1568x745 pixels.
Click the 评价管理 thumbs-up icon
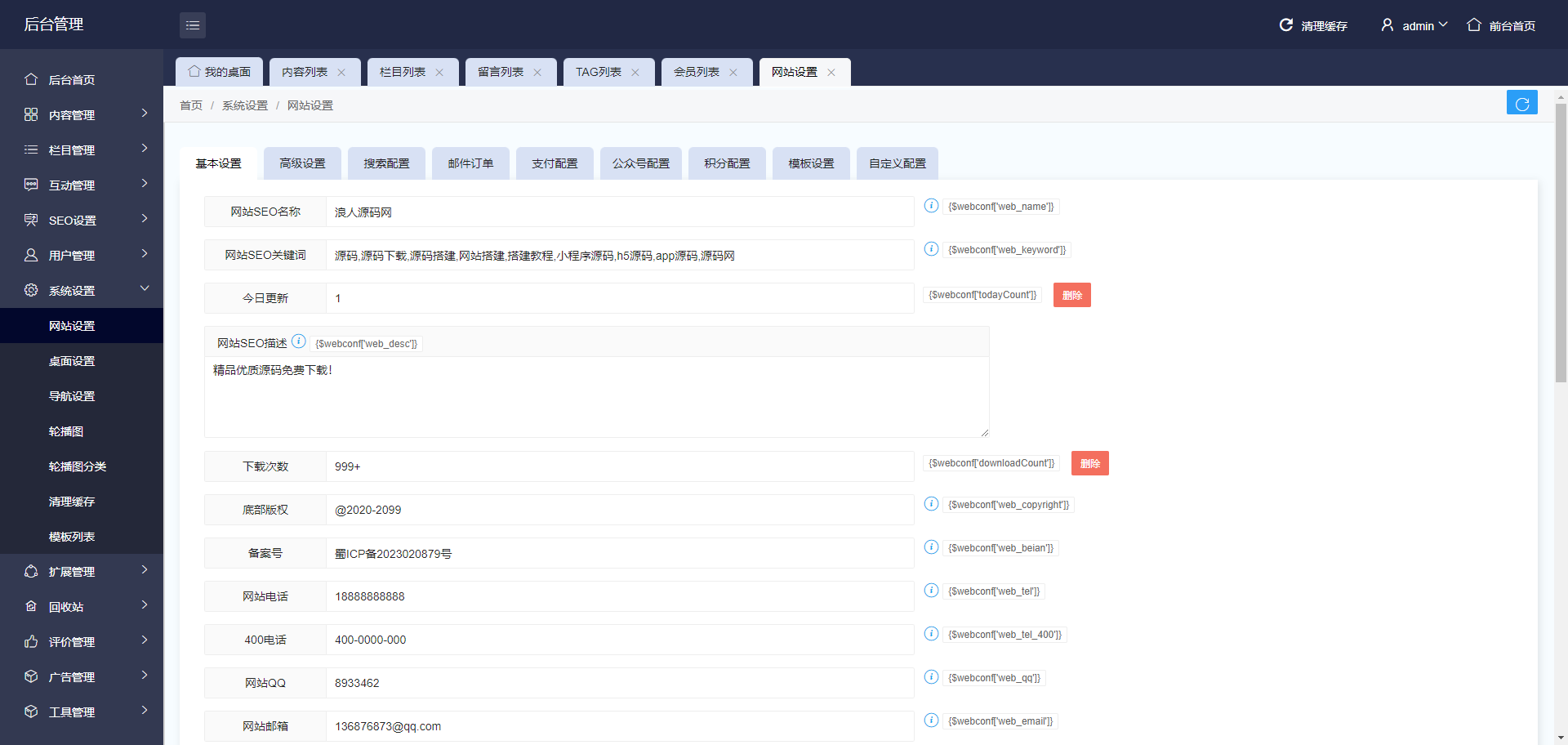coord(31,641)
